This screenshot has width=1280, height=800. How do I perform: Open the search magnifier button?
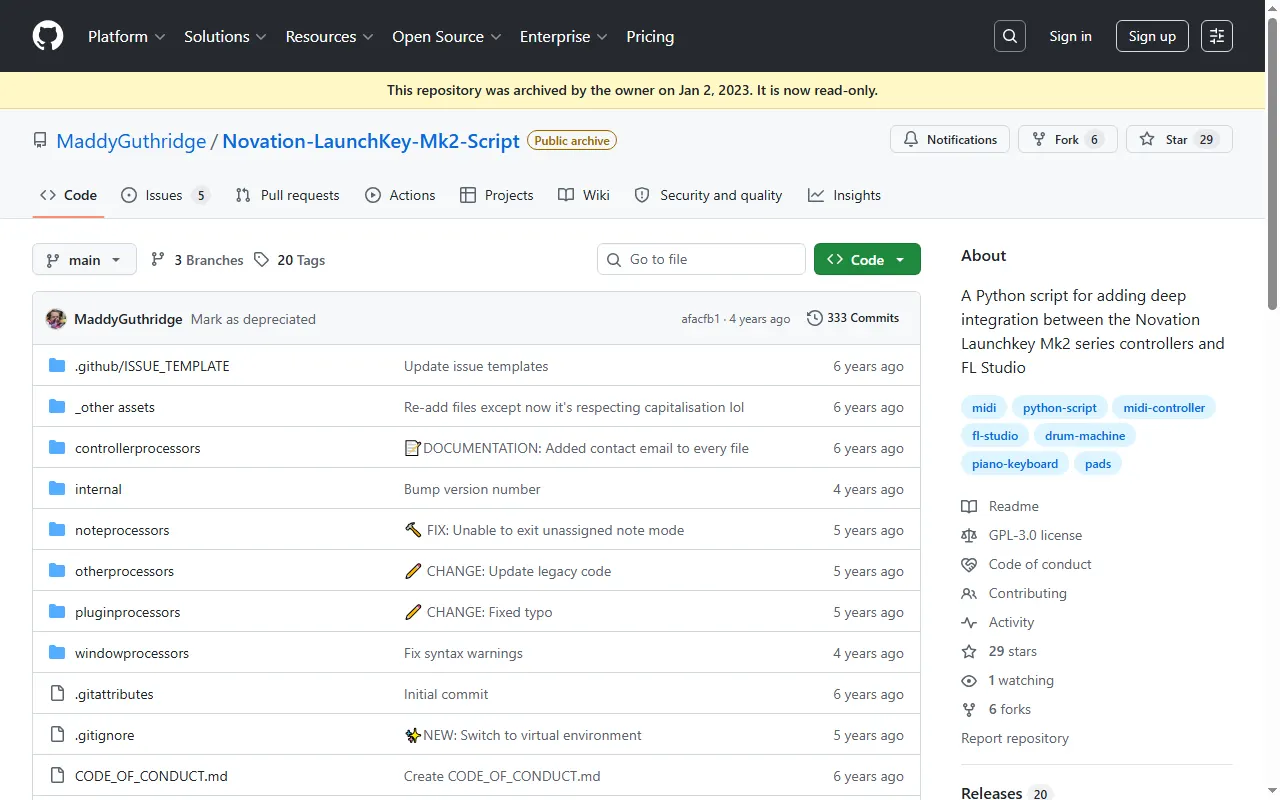tap(1010, 36)
